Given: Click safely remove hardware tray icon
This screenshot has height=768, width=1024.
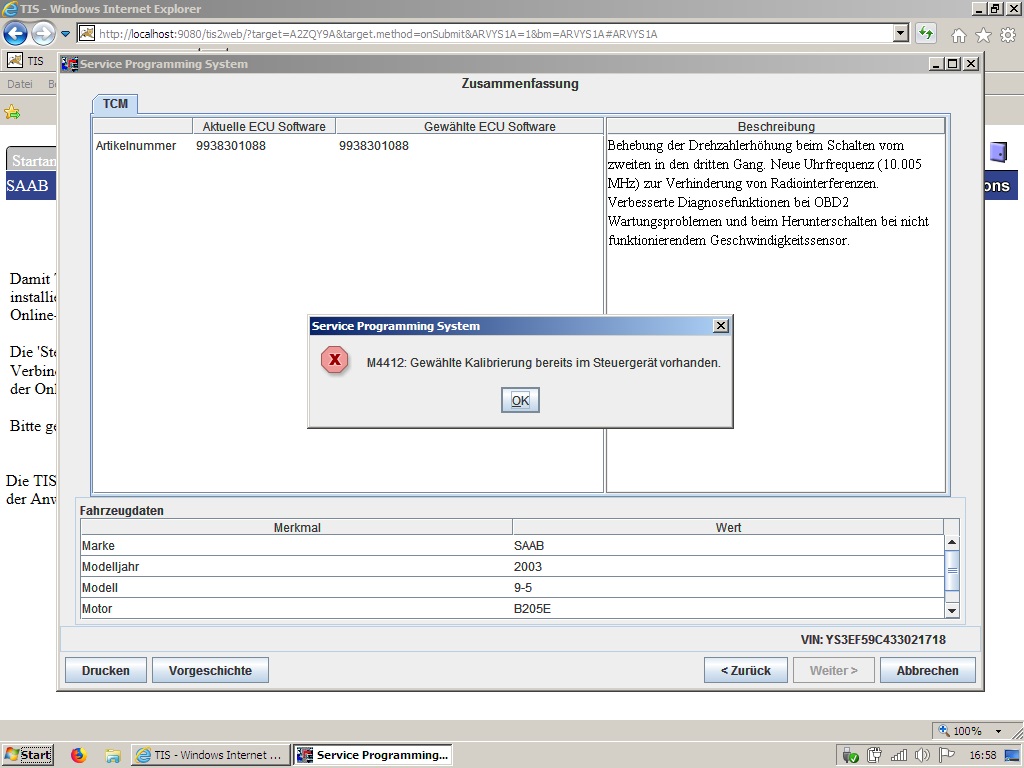Looking at the screenshot, I should pos(850,756).
